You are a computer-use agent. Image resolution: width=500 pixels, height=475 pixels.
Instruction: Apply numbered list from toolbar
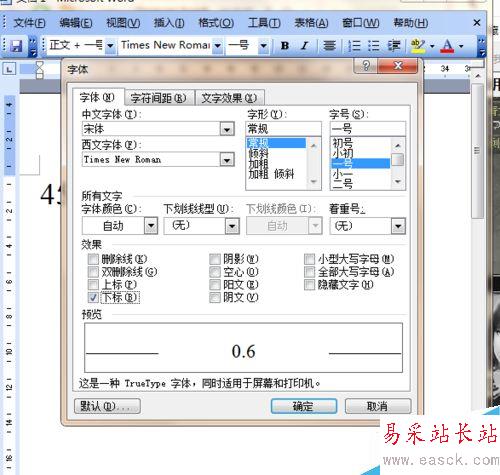pos(354,45)
